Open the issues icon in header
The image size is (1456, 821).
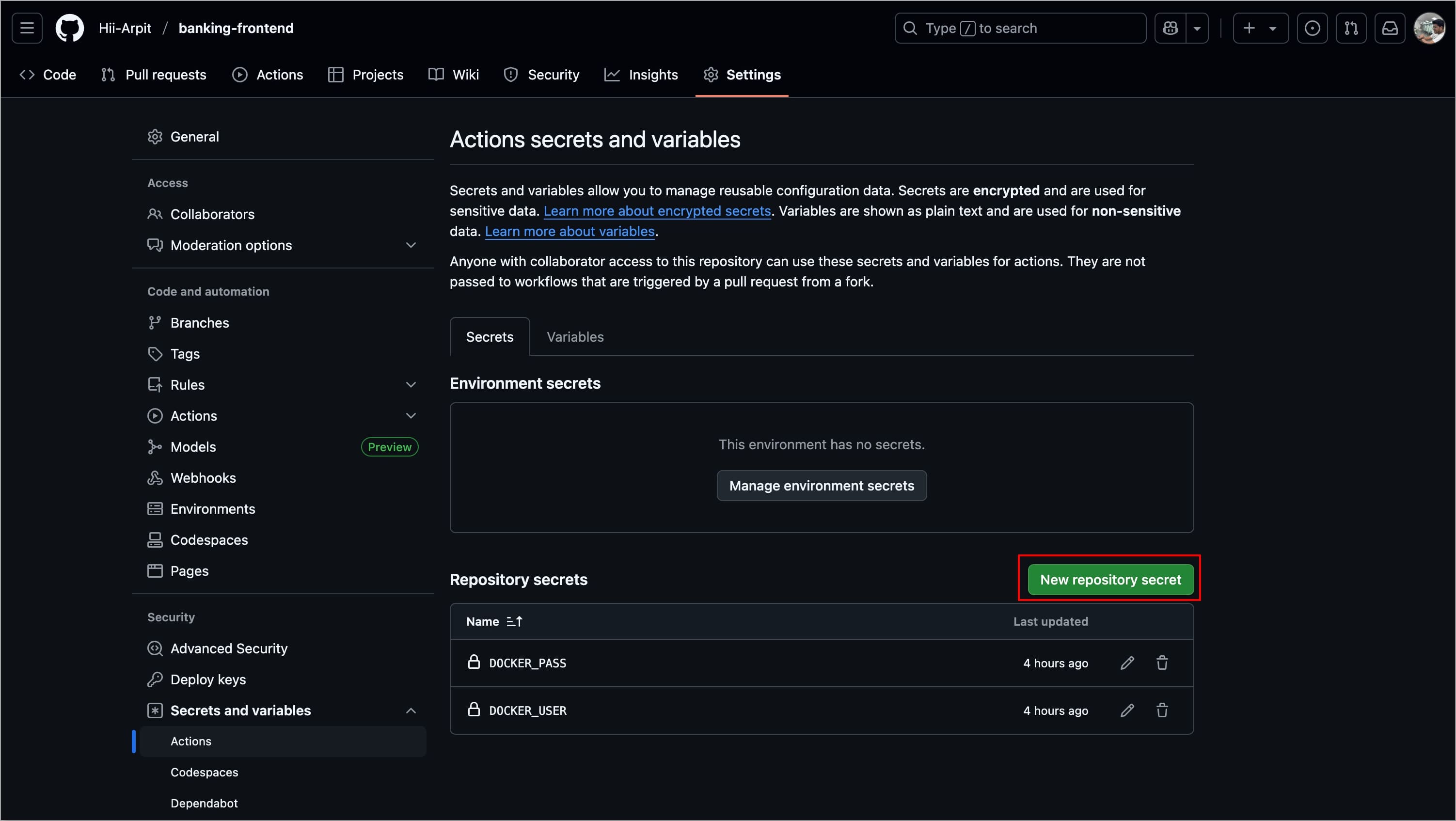click(1312, 28)
